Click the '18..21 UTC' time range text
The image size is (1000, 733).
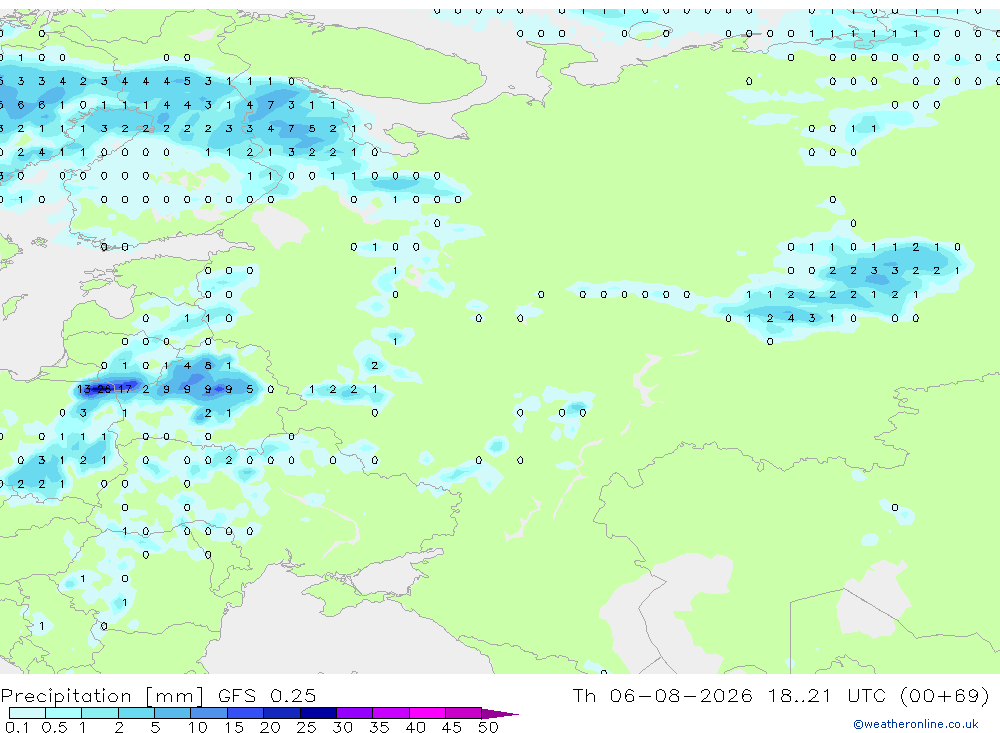(x=827, y=695)
